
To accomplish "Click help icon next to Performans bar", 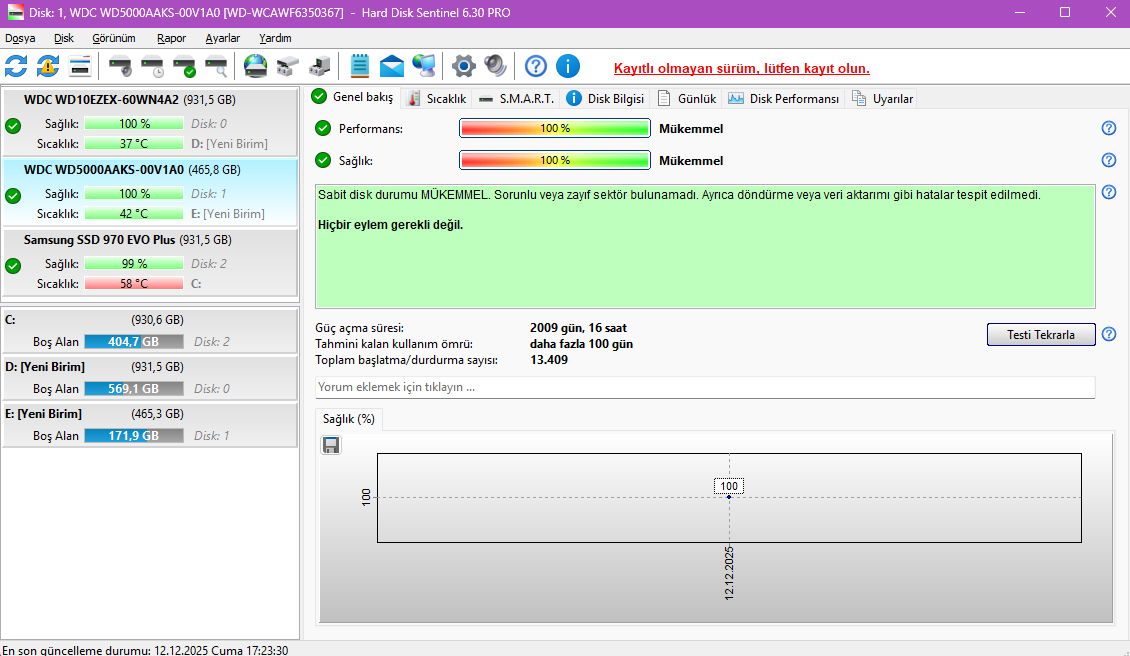I will (1109, 128).
